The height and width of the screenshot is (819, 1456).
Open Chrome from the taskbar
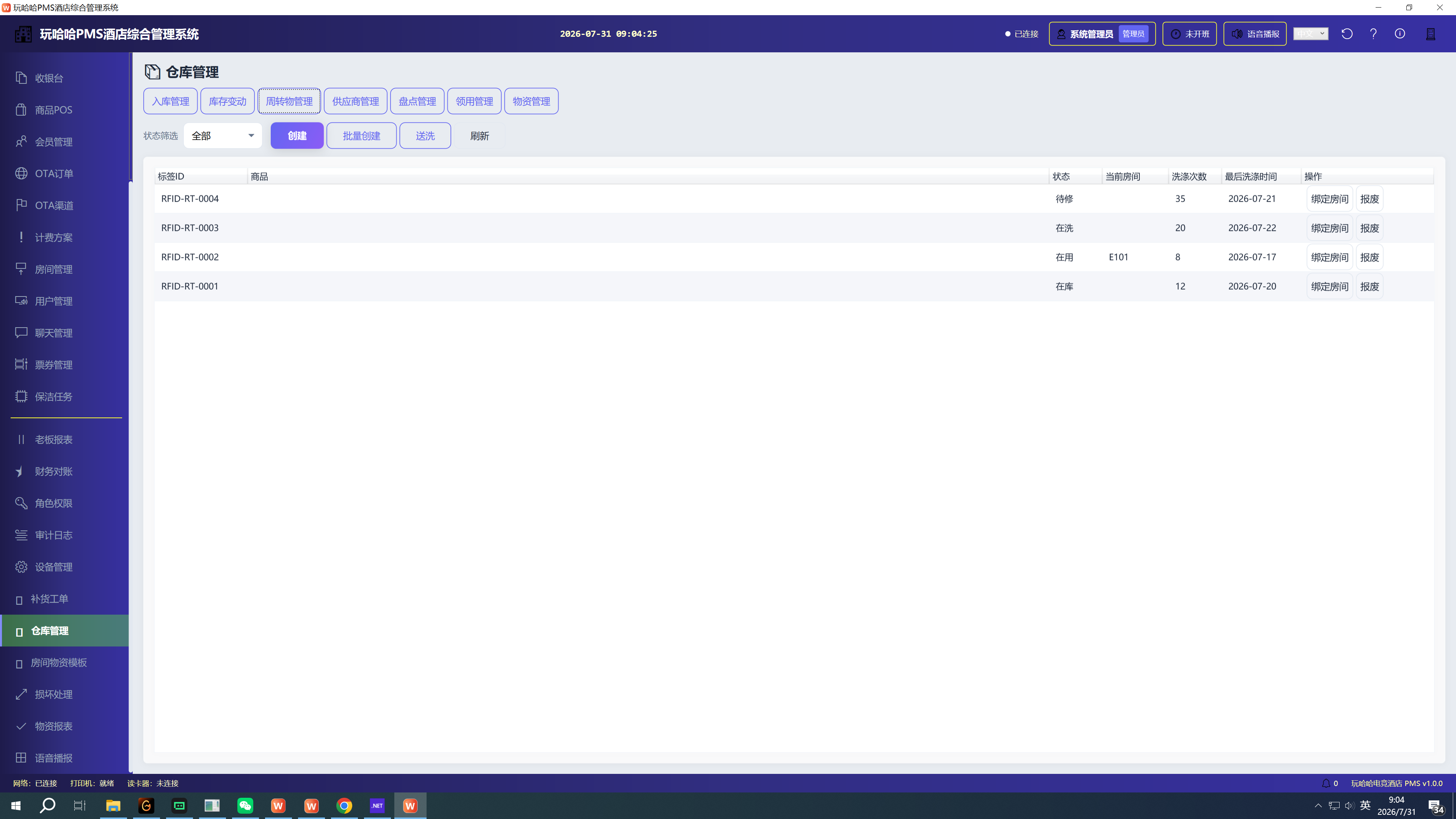[344, 805]
